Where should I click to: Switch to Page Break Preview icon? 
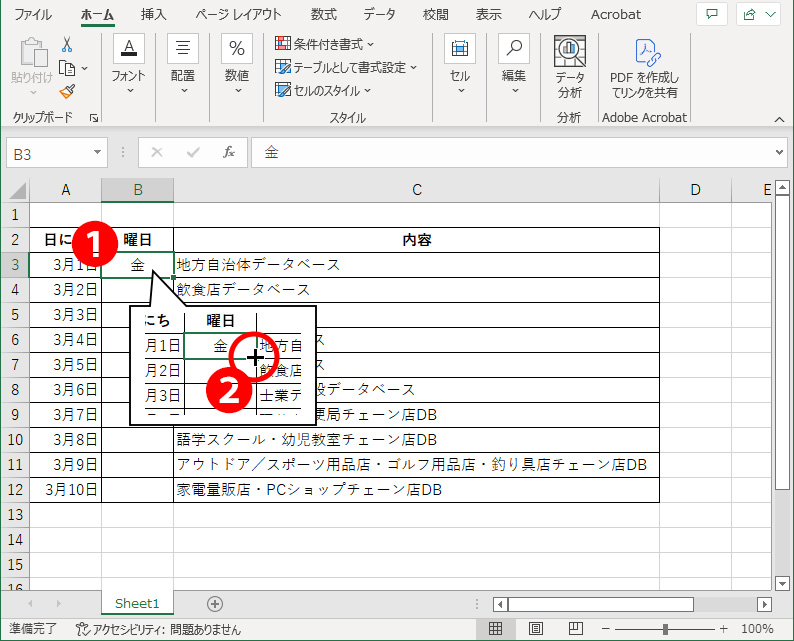(575, 629)
